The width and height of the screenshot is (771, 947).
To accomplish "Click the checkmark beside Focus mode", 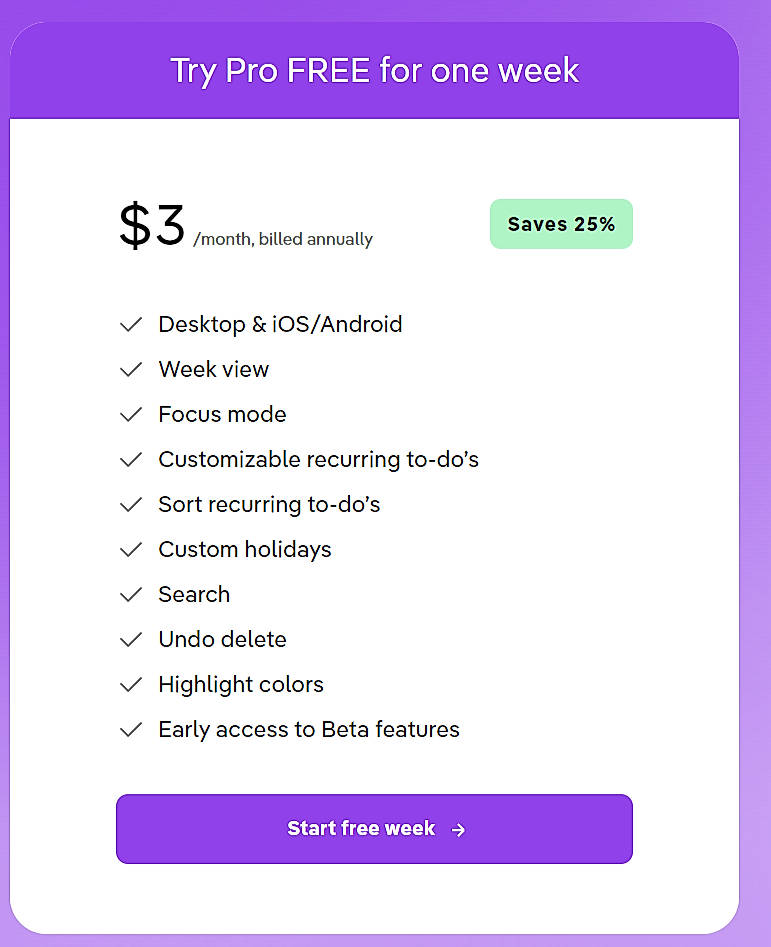I will 131,414.
